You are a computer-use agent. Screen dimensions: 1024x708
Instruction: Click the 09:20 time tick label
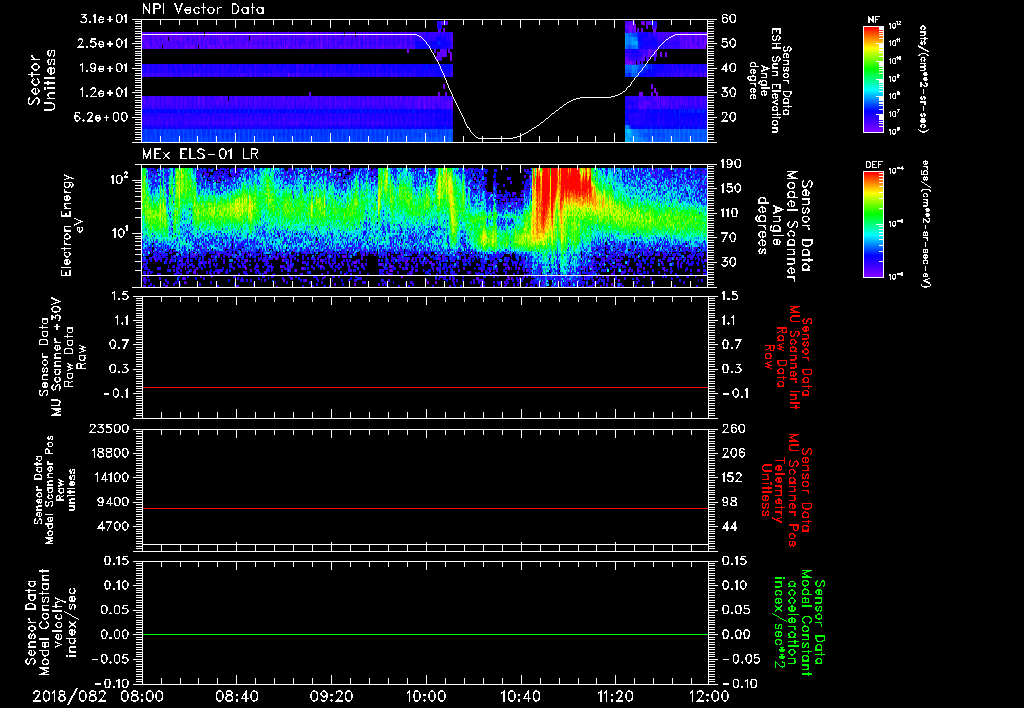332,697
